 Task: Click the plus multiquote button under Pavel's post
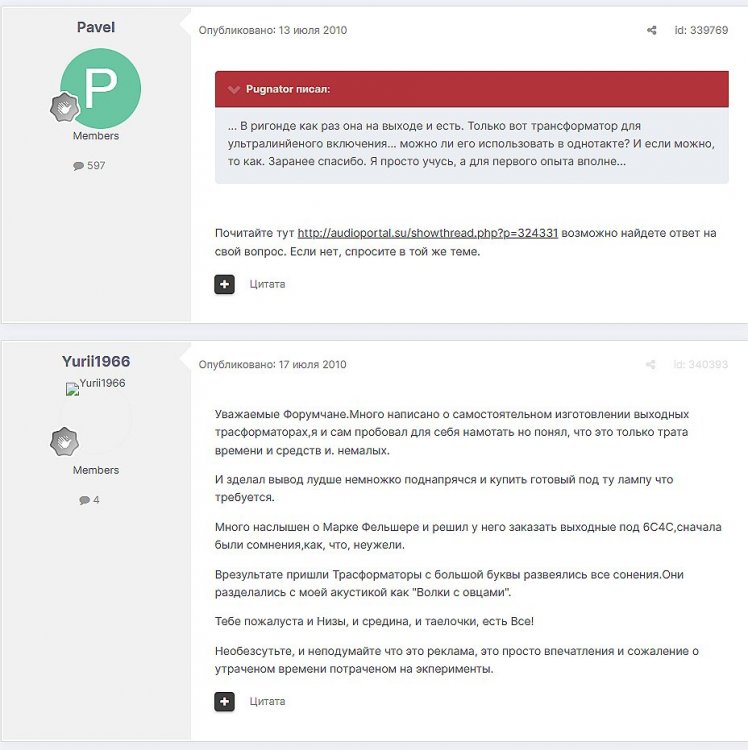tap(224, 284)
